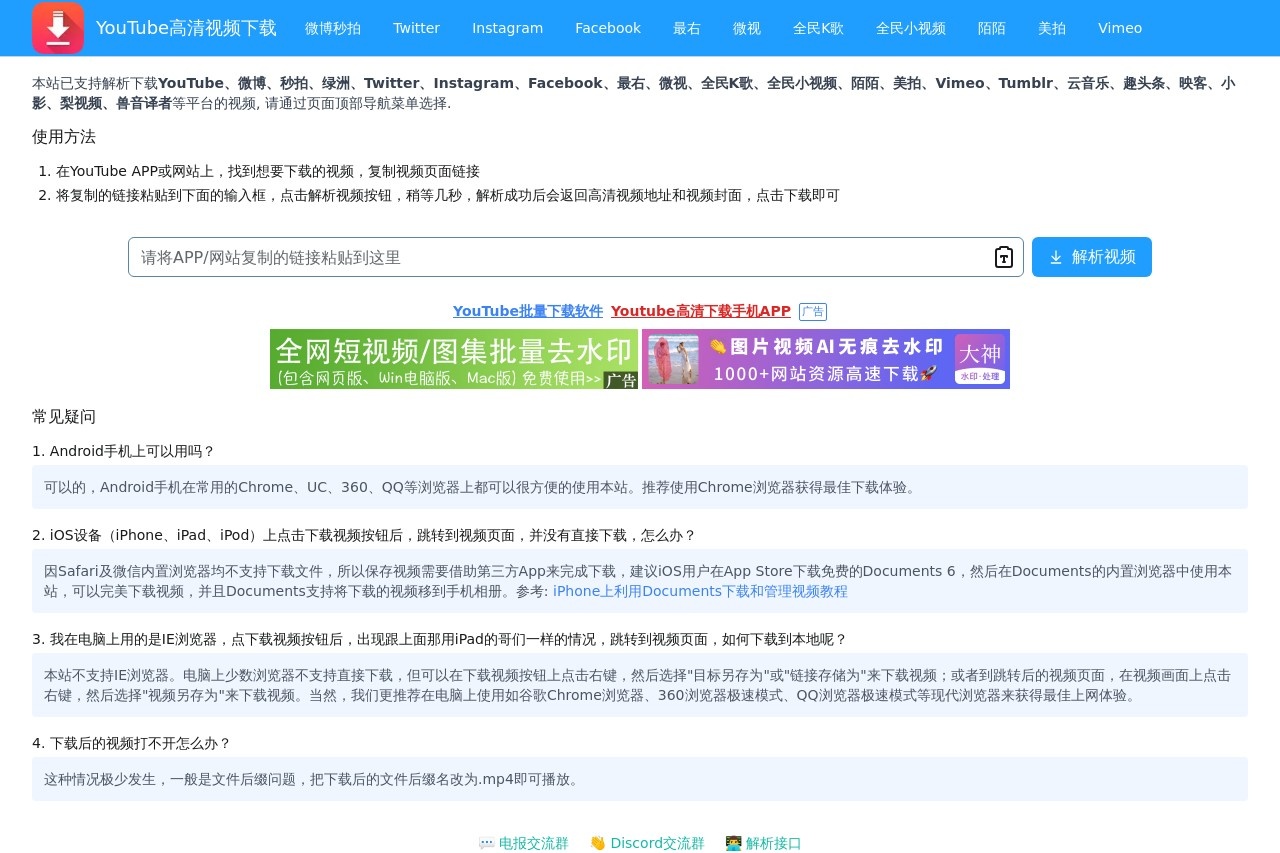Click the download arrow icon on 解析视频 button
Image resolution: width=1280 pixels, height=853 pixels.
pos(1056,257)
